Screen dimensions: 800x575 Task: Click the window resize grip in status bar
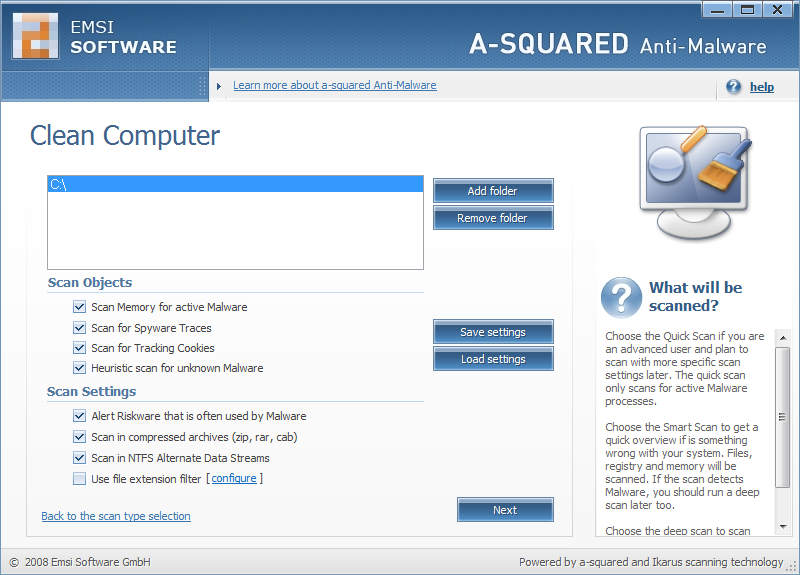792,566
